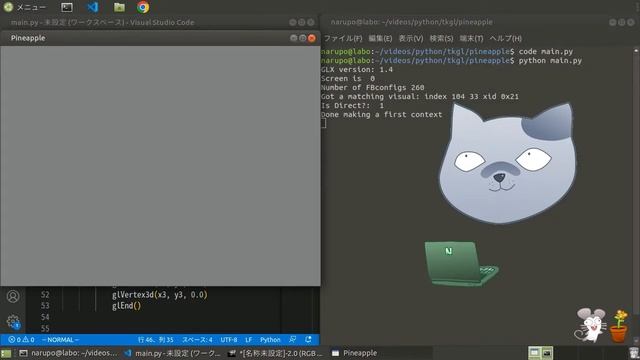
Task: Switch to Pineapple taskbar item
Action: 354,353
